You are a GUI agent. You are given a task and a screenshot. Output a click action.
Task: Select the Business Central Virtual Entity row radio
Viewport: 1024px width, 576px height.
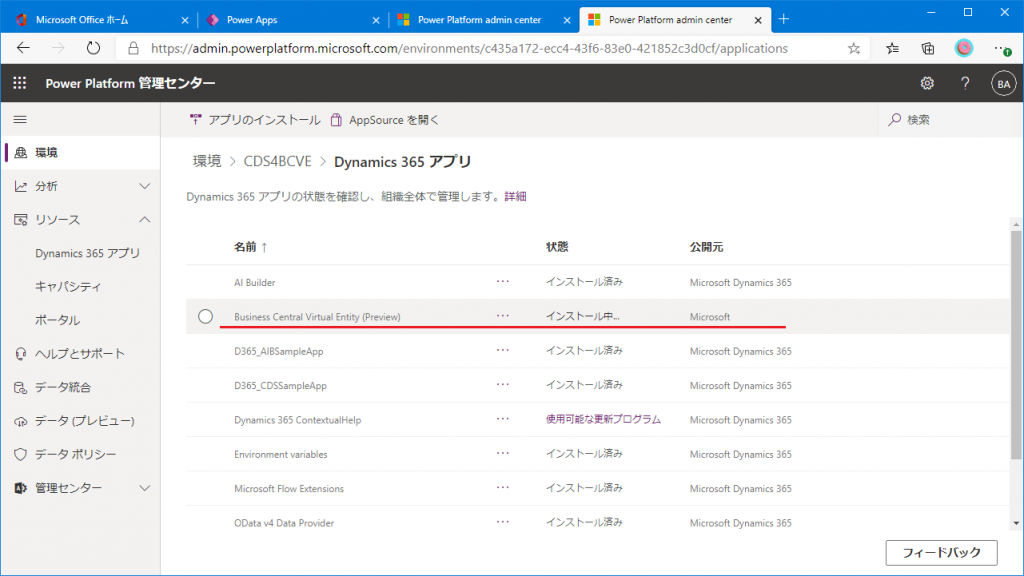(x=205, y=316)
